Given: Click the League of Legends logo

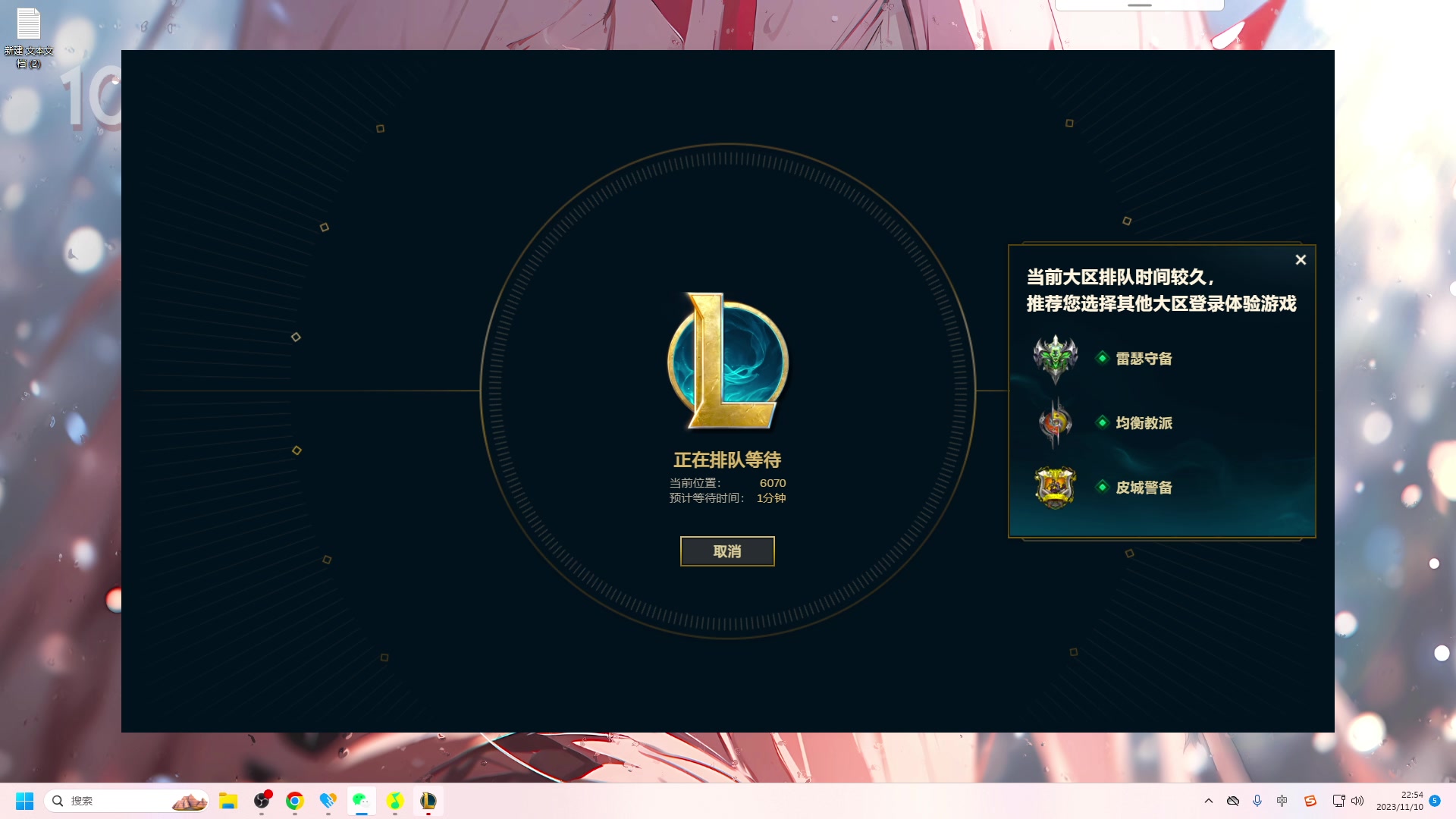Looking at the screenshot, I should [728, 362].
